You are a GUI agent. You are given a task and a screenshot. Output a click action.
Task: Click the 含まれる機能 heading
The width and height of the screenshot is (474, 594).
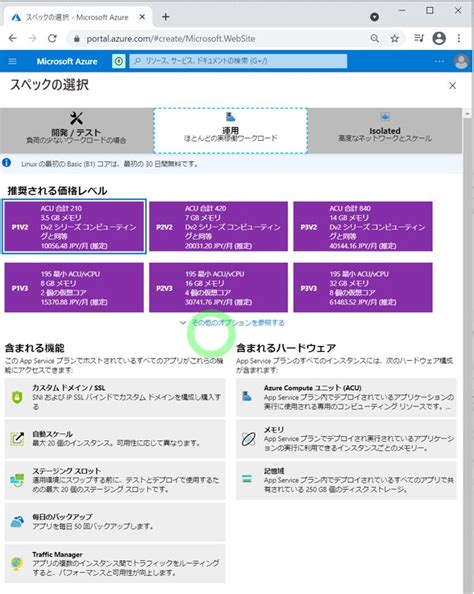[34, 348]
